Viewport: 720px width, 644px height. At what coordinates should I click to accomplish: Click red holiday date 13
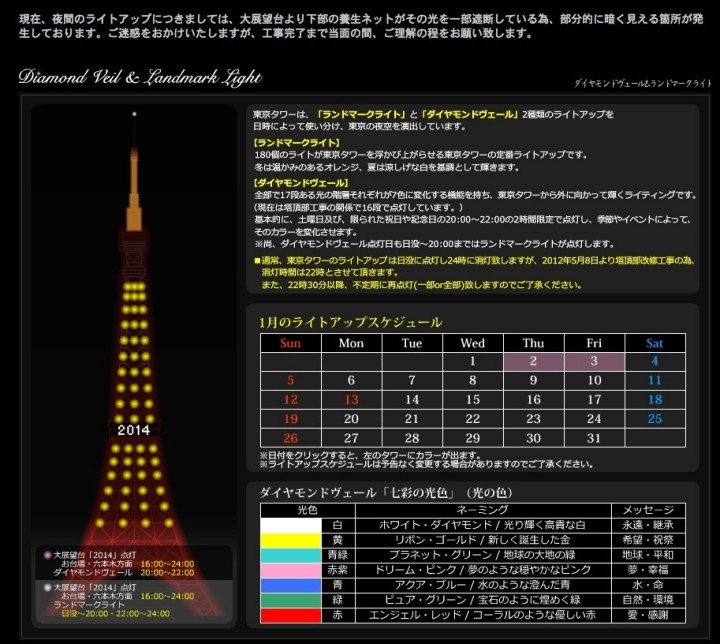pos(351,400)
